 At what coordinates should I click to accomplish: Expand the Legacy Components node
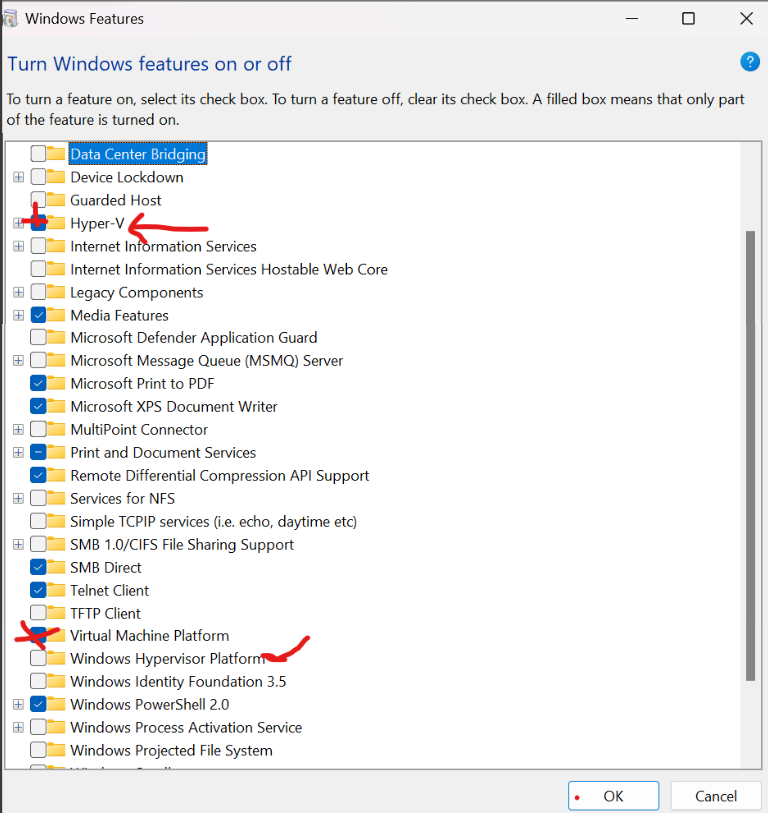tap(18, 292)
